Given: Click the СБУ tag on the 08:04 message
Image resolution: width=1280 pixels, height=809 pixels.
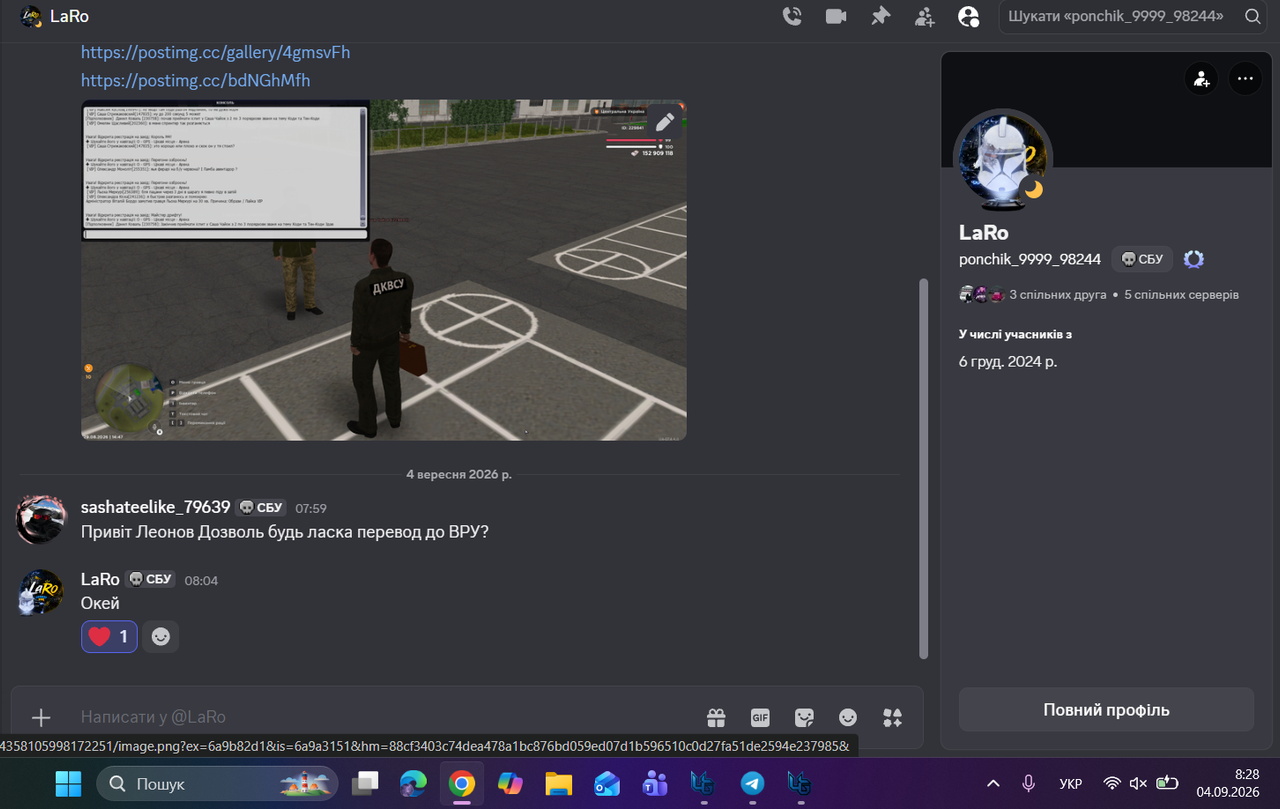Looking at the screenshot, I should point(152,579).
